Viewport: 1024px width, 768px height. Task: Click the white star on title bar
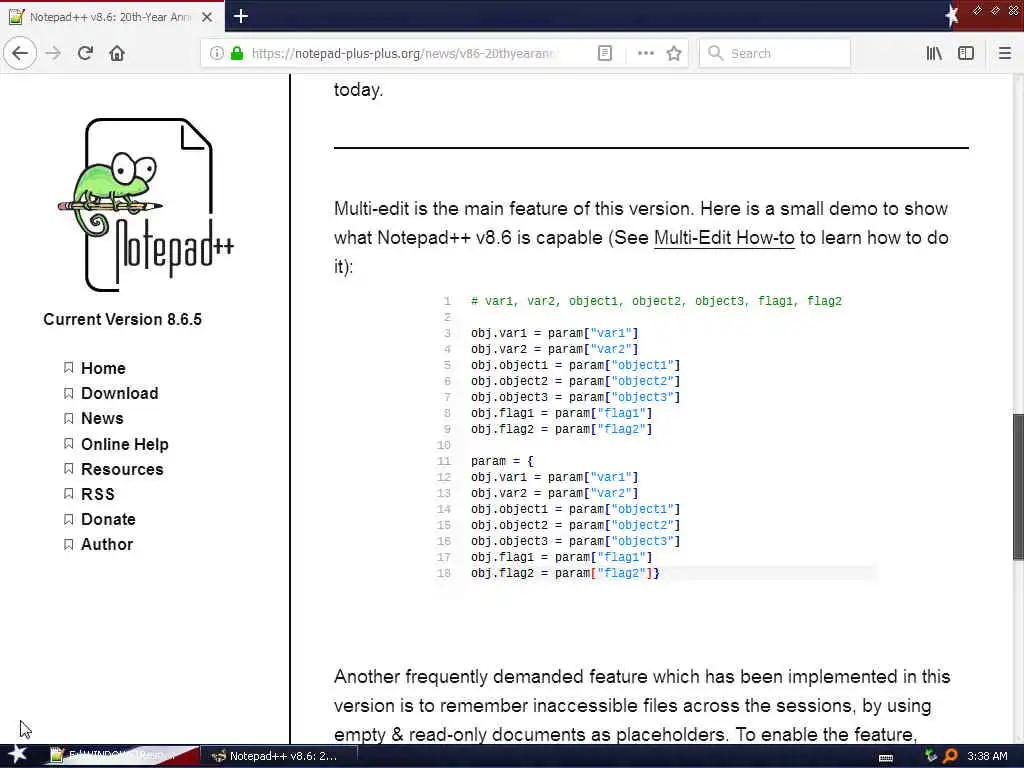(952, 15)
